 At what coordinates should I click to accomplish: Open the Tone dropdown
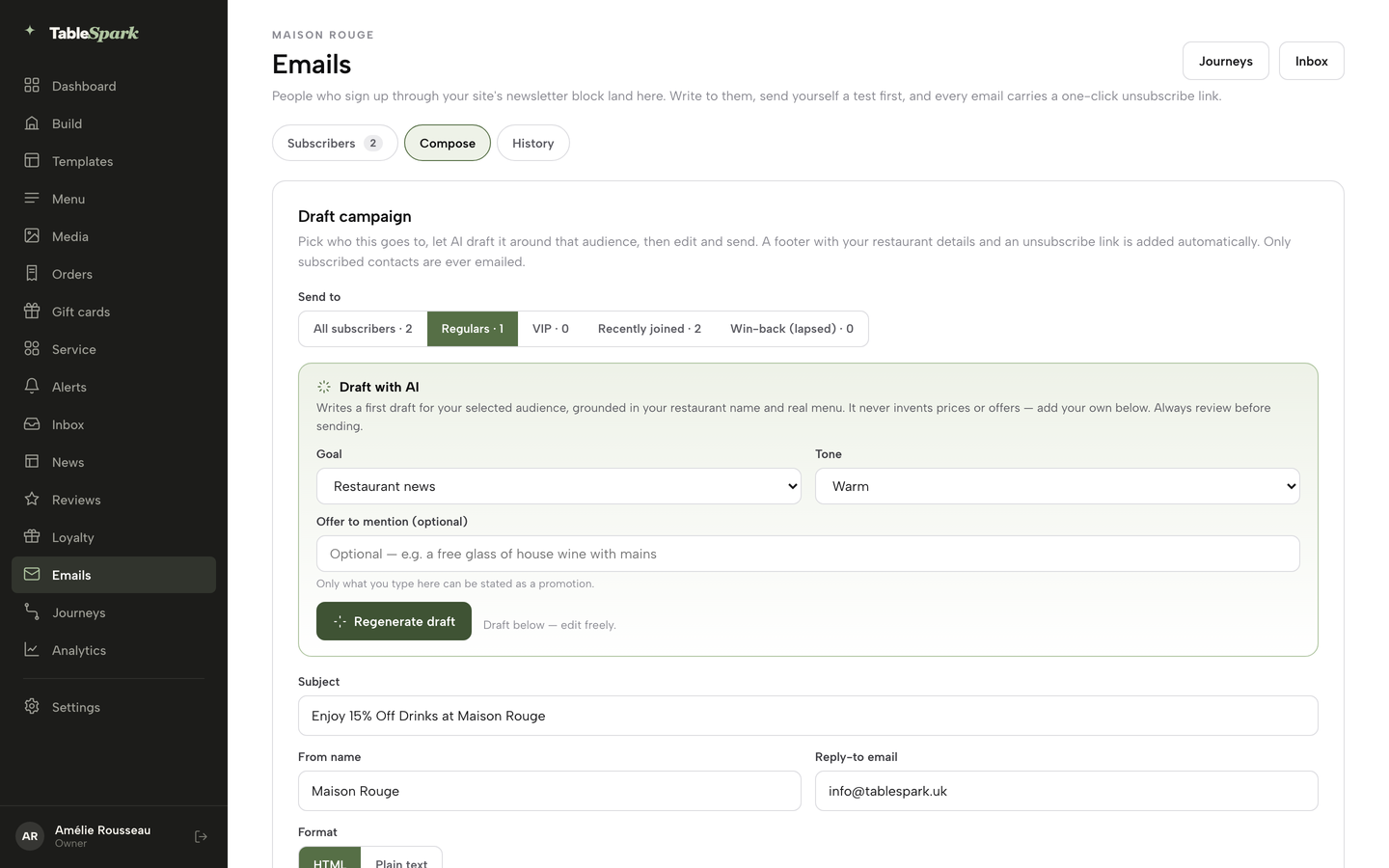pos(1057,486)
